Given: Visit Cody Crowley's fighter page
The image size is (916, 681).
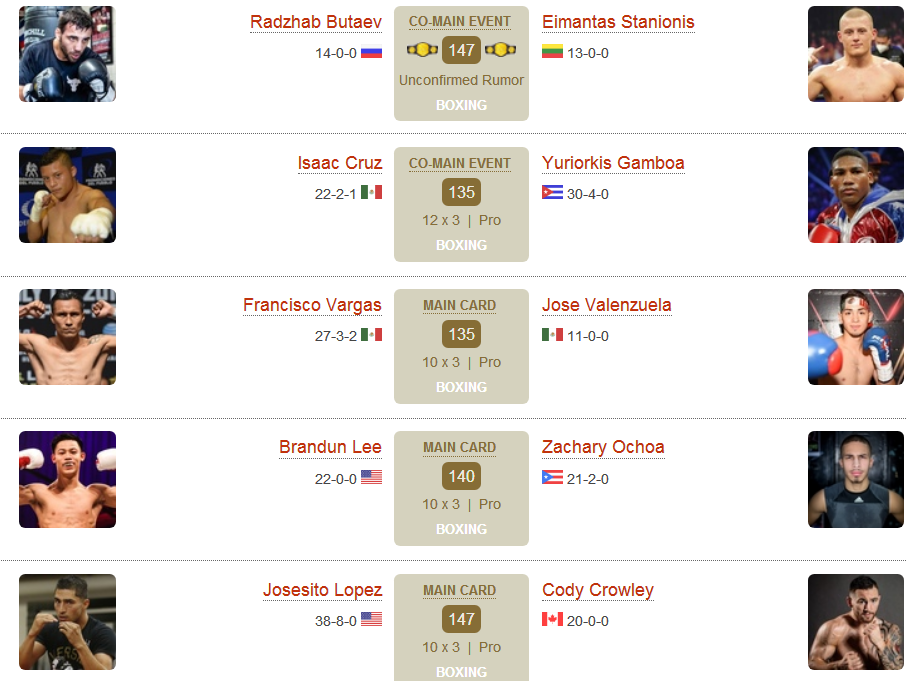Looking at the screenshot, I should (x=598, y=590).
